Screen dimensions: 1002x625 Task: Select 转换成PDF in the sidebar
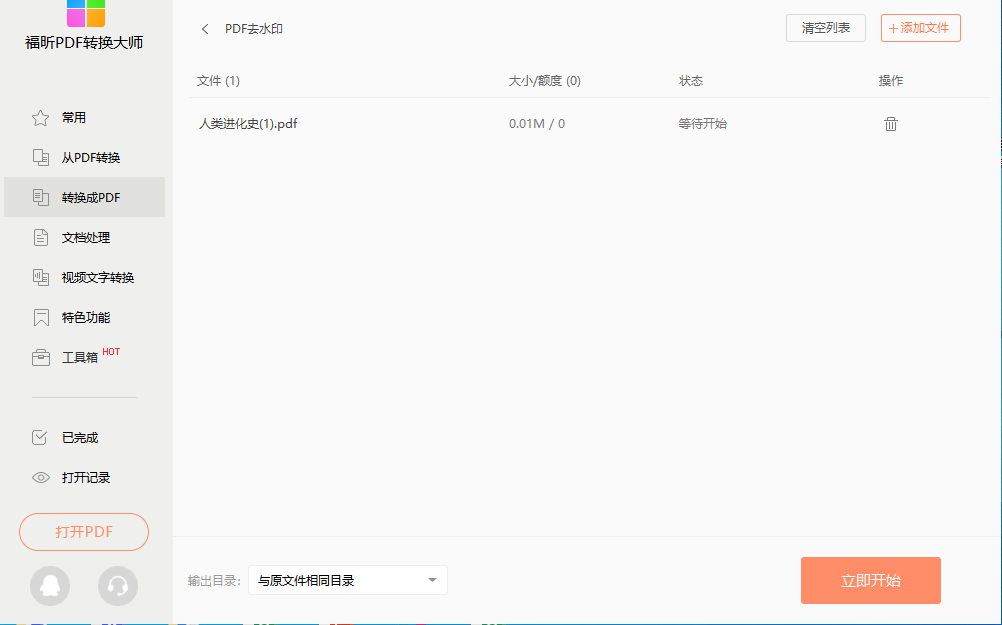click(84, 197)
